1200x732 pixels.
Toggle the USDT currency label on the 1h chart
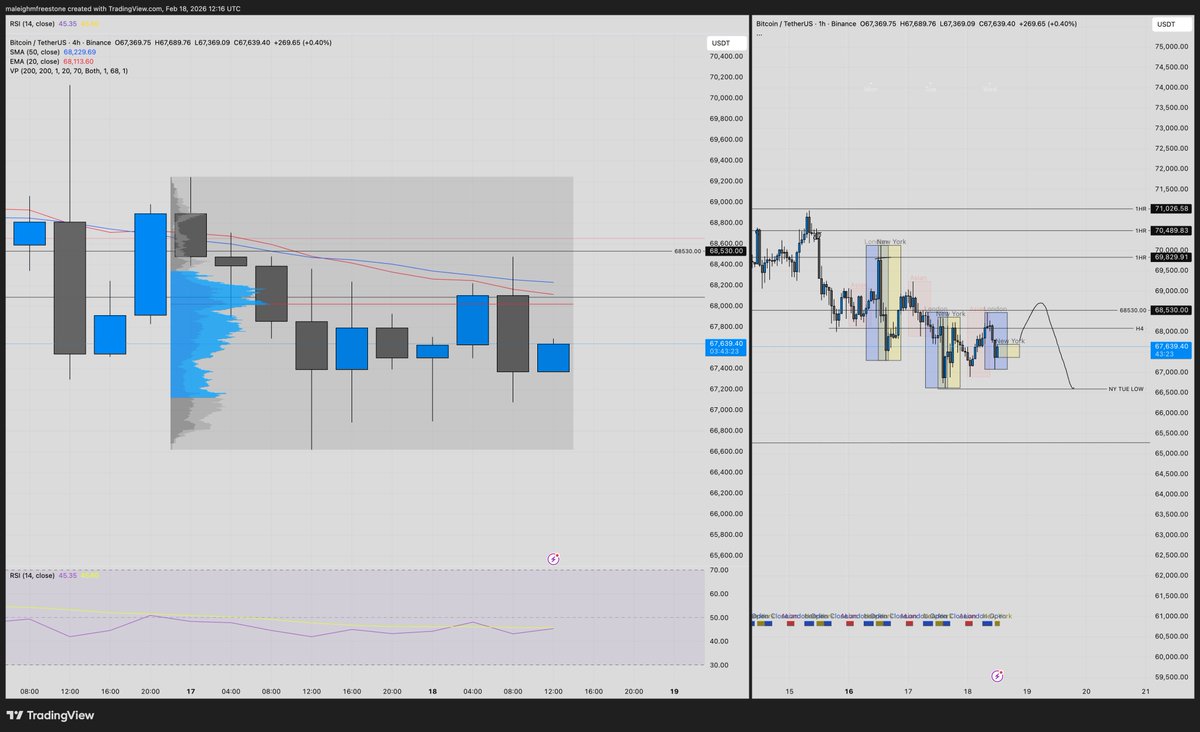pos(1166,24)
